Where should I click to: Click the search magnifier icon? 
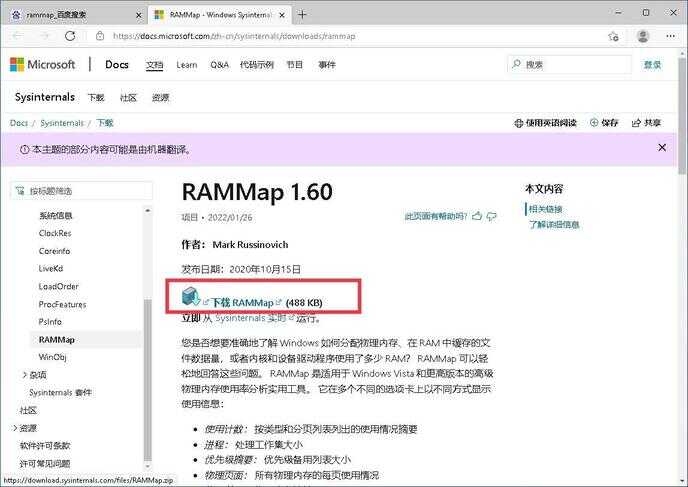click(516, 64)
